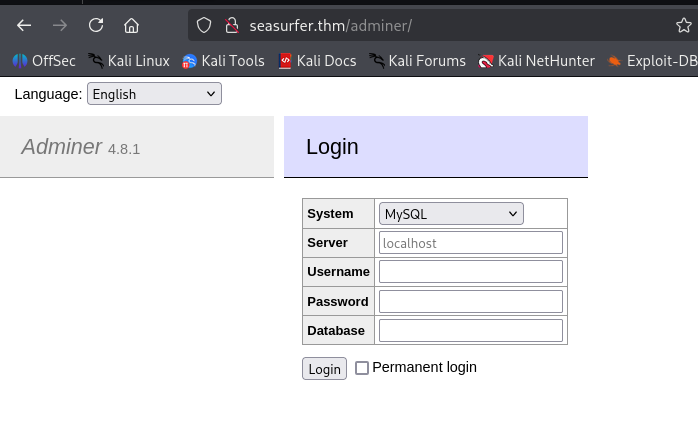Submit the form with the Login button
Image resolution: width=698 pixels, height=446 pixels.
pos(324,369)
